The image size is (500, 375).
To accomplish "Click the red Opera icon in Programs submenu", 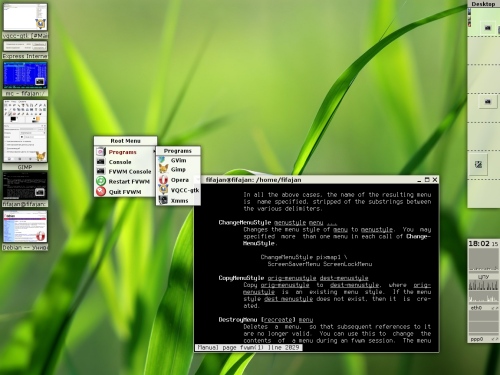I will pyautogui.click(x=163, y=180).
